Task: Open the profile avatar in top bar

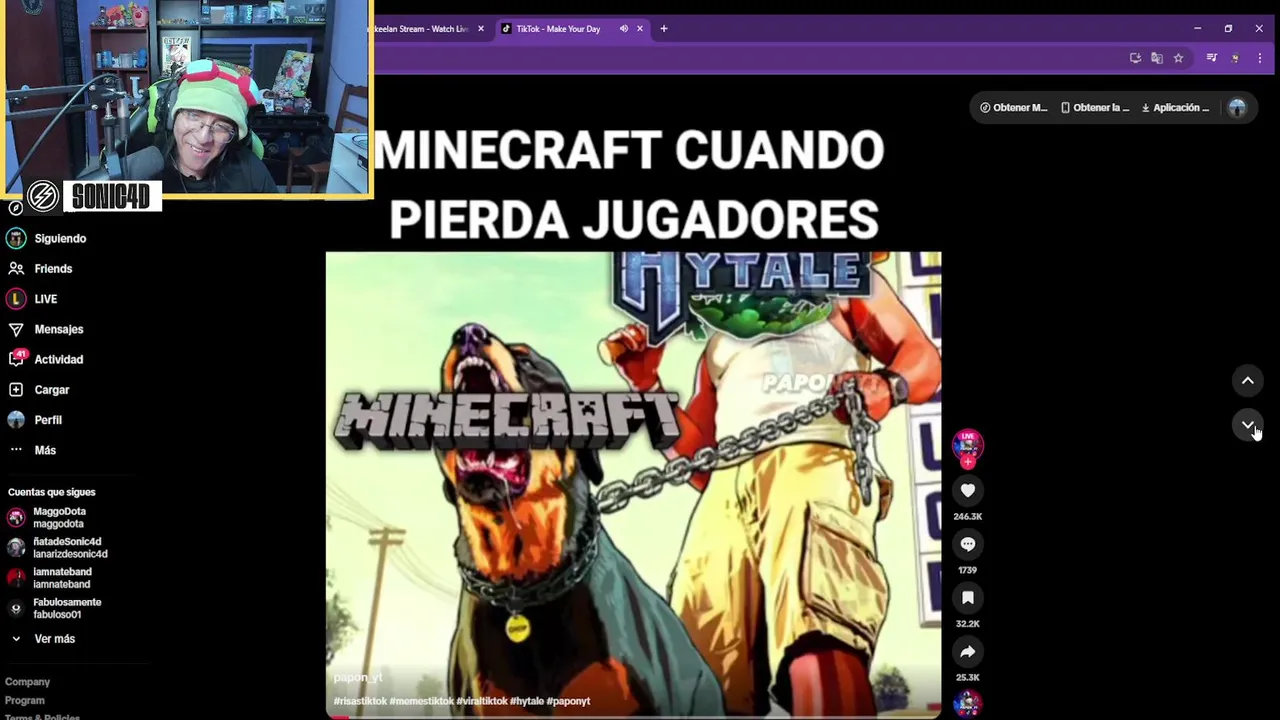Action: click(1237, 108)
